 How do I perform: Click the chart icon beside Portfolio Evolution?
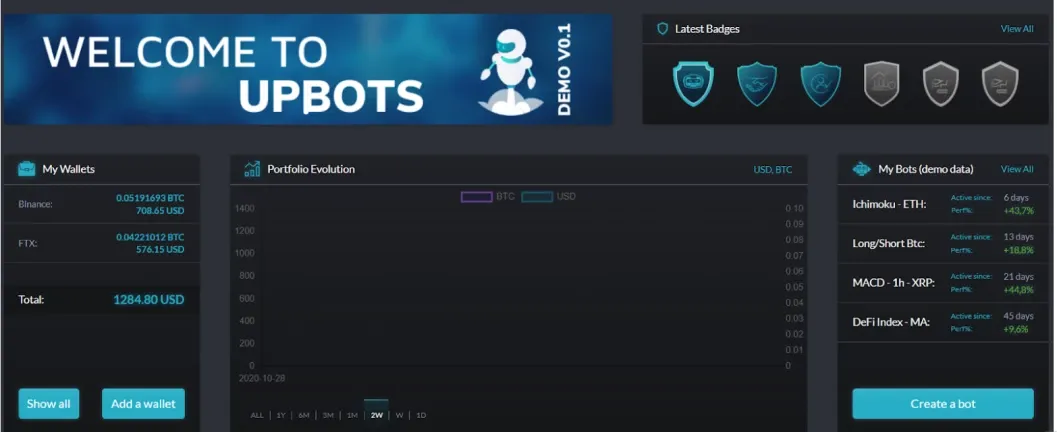pyautogui.click(x=252, y=168)
